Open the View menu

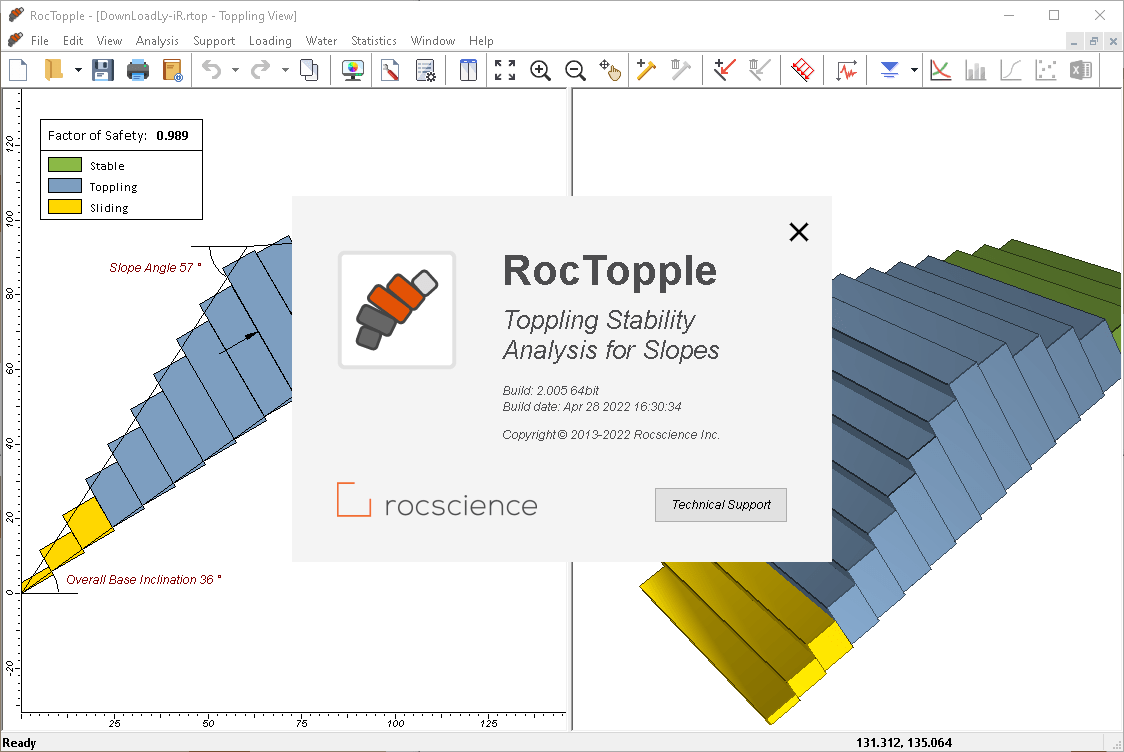109,41
